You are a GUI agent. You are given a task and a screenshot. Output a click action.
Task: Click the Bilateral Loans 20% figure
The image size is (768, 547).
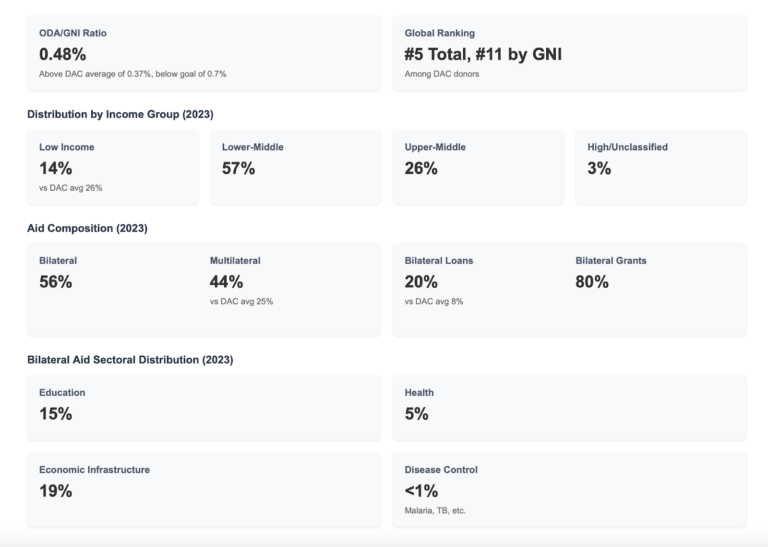pos(421,282)
